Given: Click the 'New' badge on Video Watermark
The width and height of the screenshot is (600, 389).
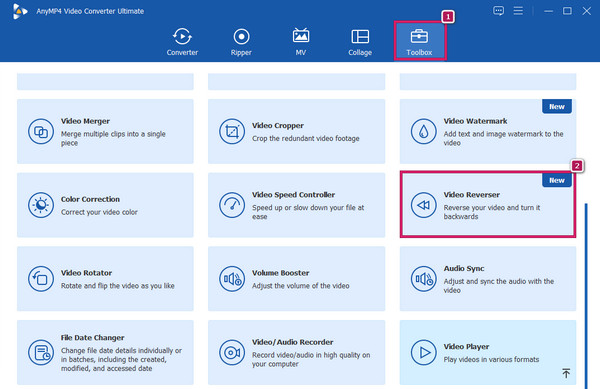Looking at the screenshot, I should [x=557, y=106].
